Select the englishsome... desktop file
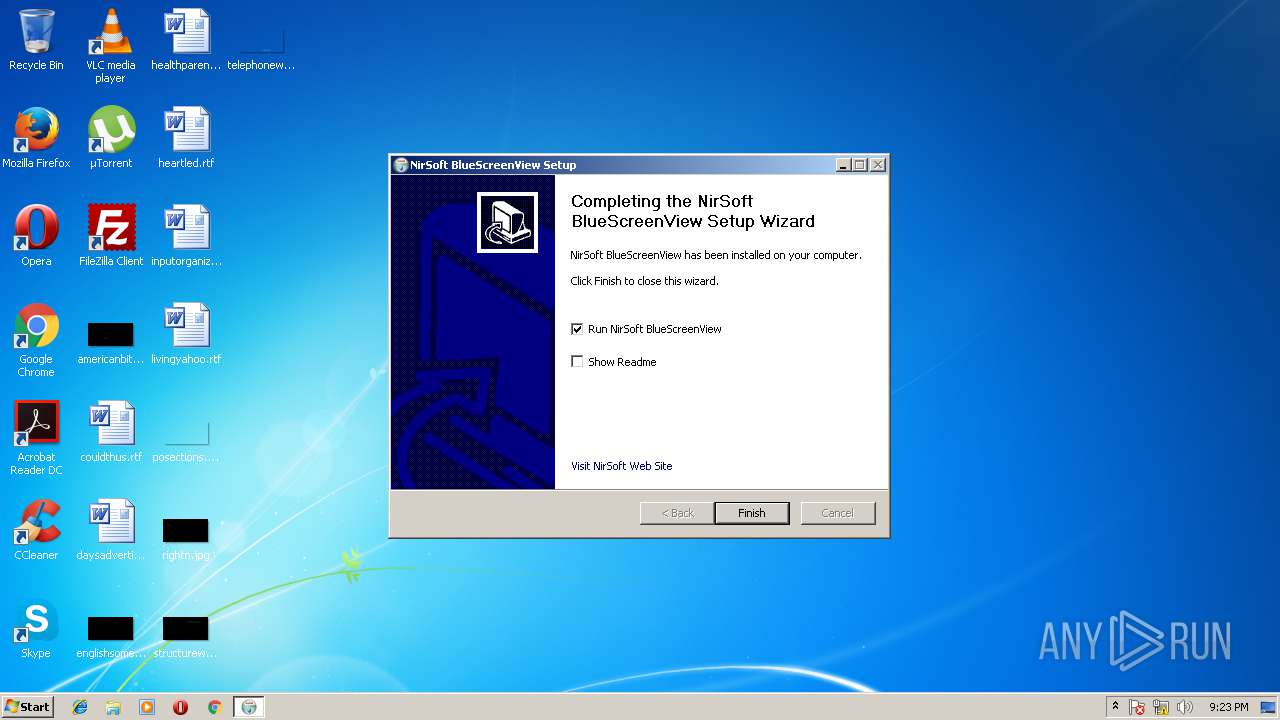The height and width of the screenshot is (720, 1280). [111, 635]
